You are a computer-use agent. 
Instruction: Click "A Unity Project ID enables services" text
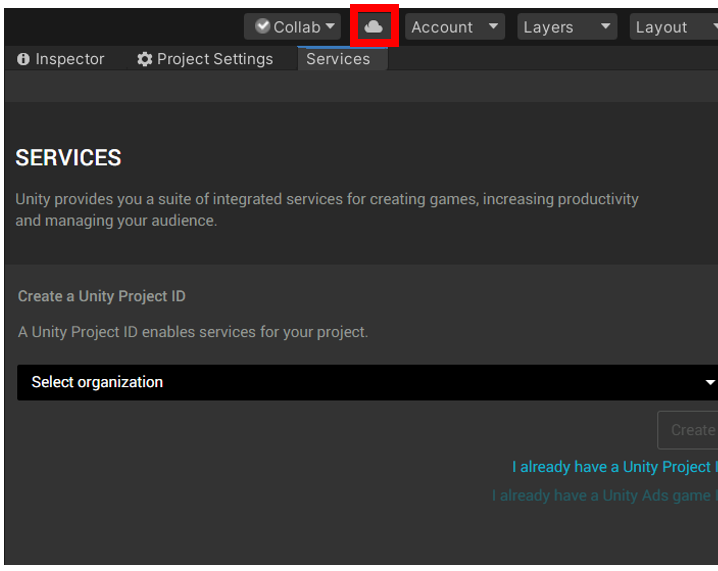[193, 332]
